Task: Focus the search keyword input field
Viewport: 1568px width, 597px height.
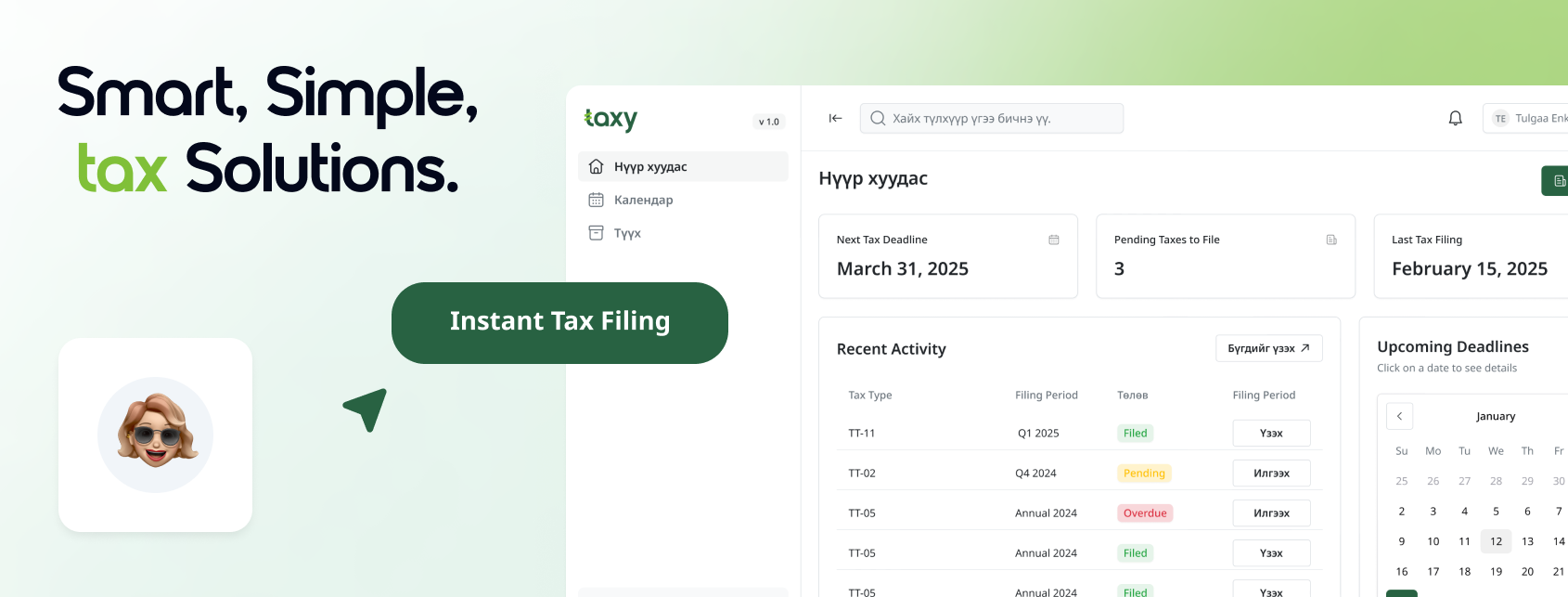Action: (x=992, y=118)
